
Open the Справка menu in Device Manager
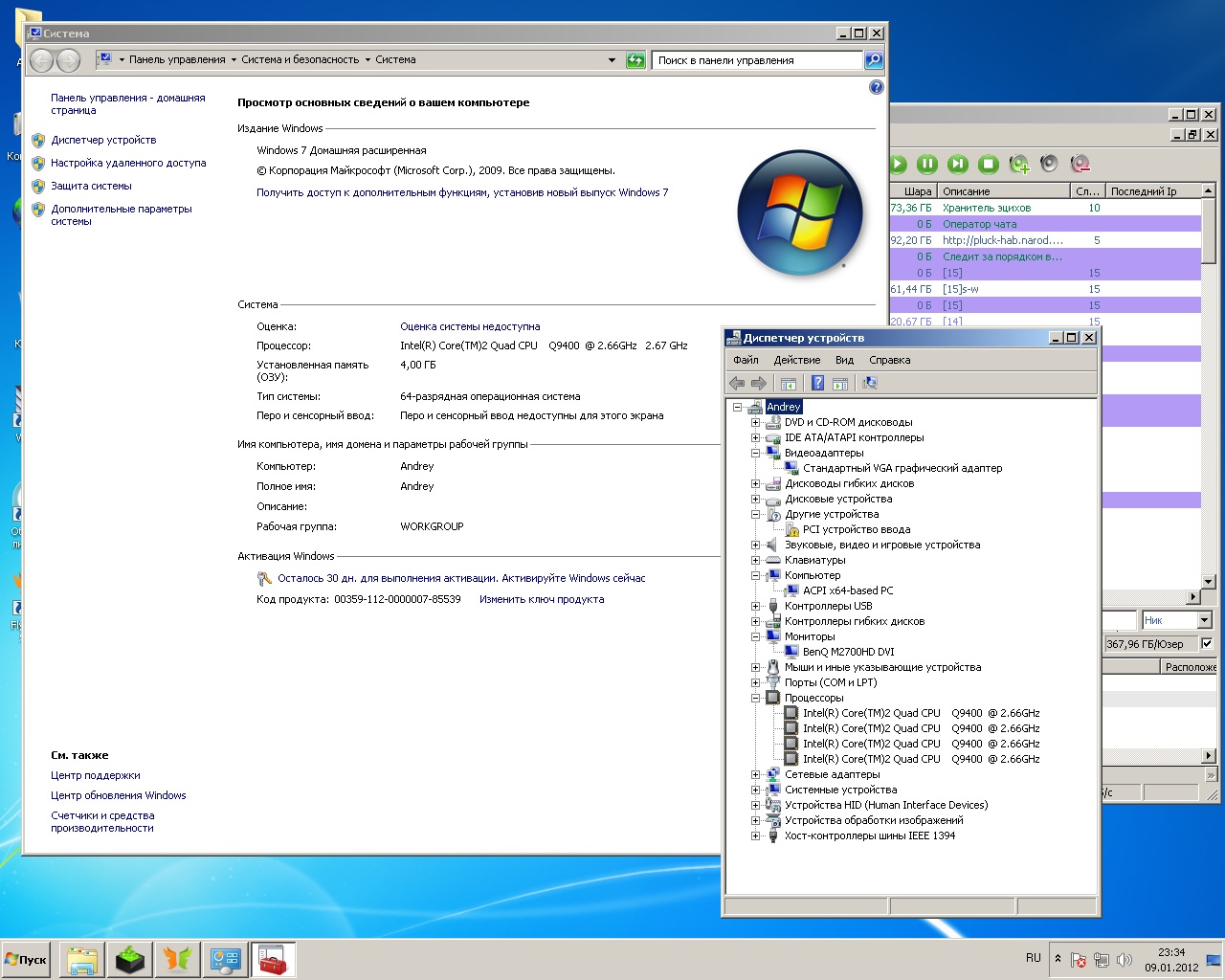pyautogui.click(x=890, y=360)
